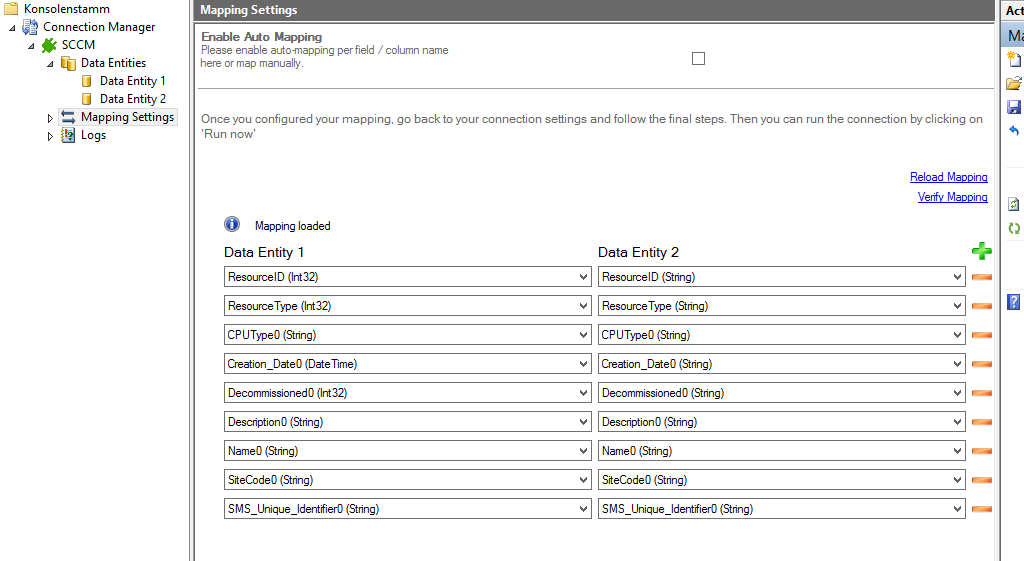The height and width of the screenshot is (561, 1024).
Task: Collapse the Data Entities tree node
Action: click(51, 64)
